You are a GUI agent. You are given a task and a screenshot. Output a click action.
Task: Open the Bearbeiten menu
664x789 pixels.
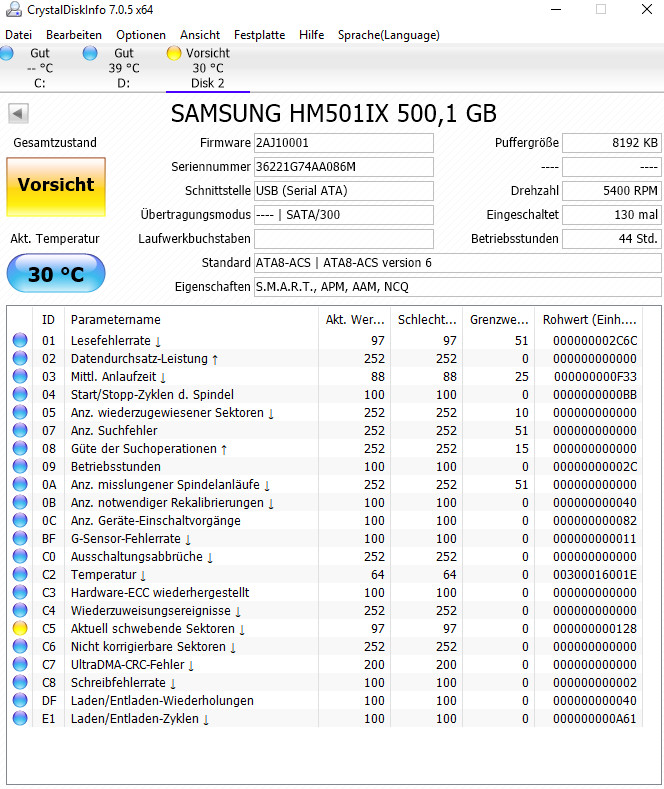click(x=74, y=35)
